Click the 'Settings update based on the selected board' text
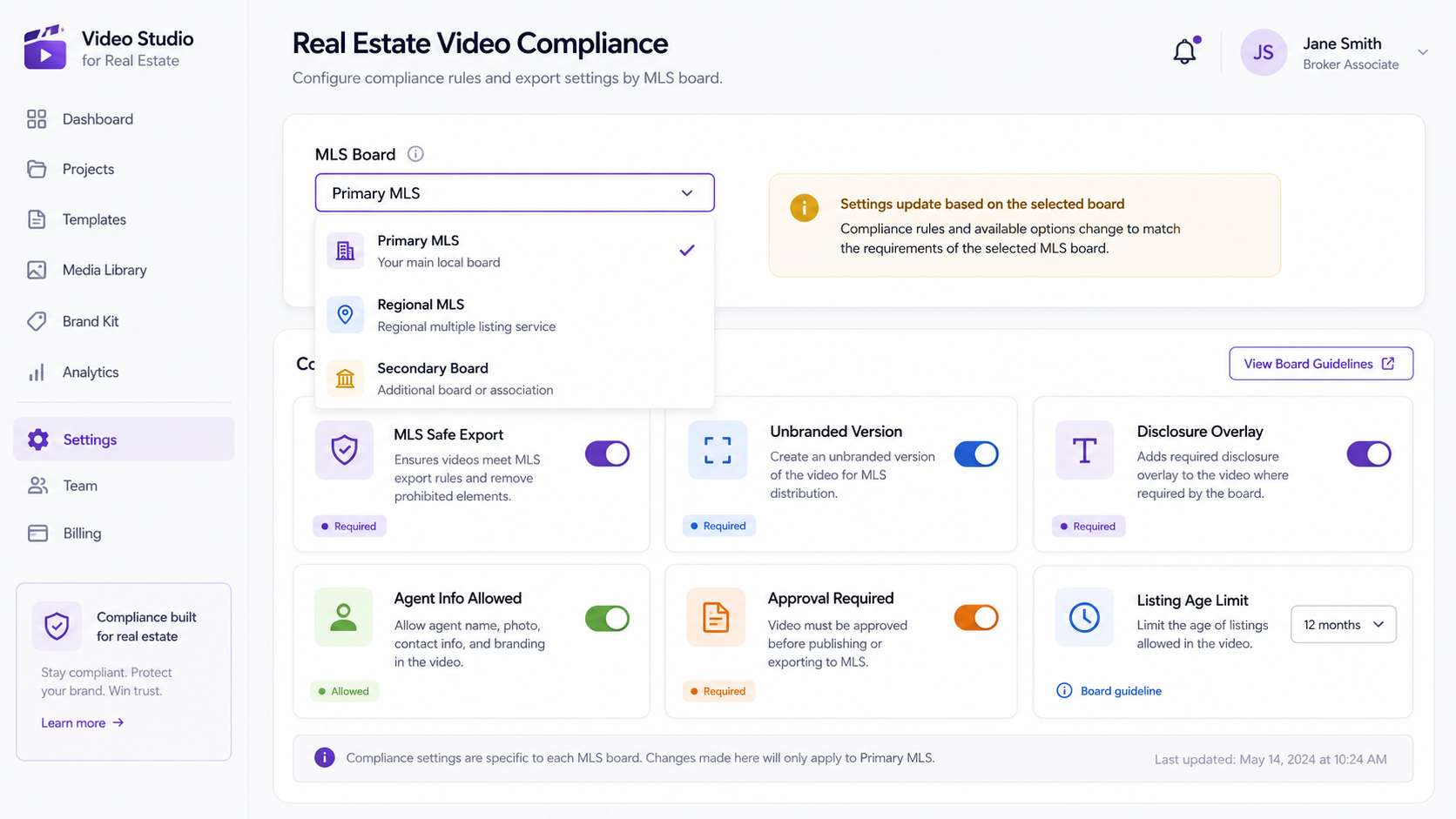 [982, 204]
